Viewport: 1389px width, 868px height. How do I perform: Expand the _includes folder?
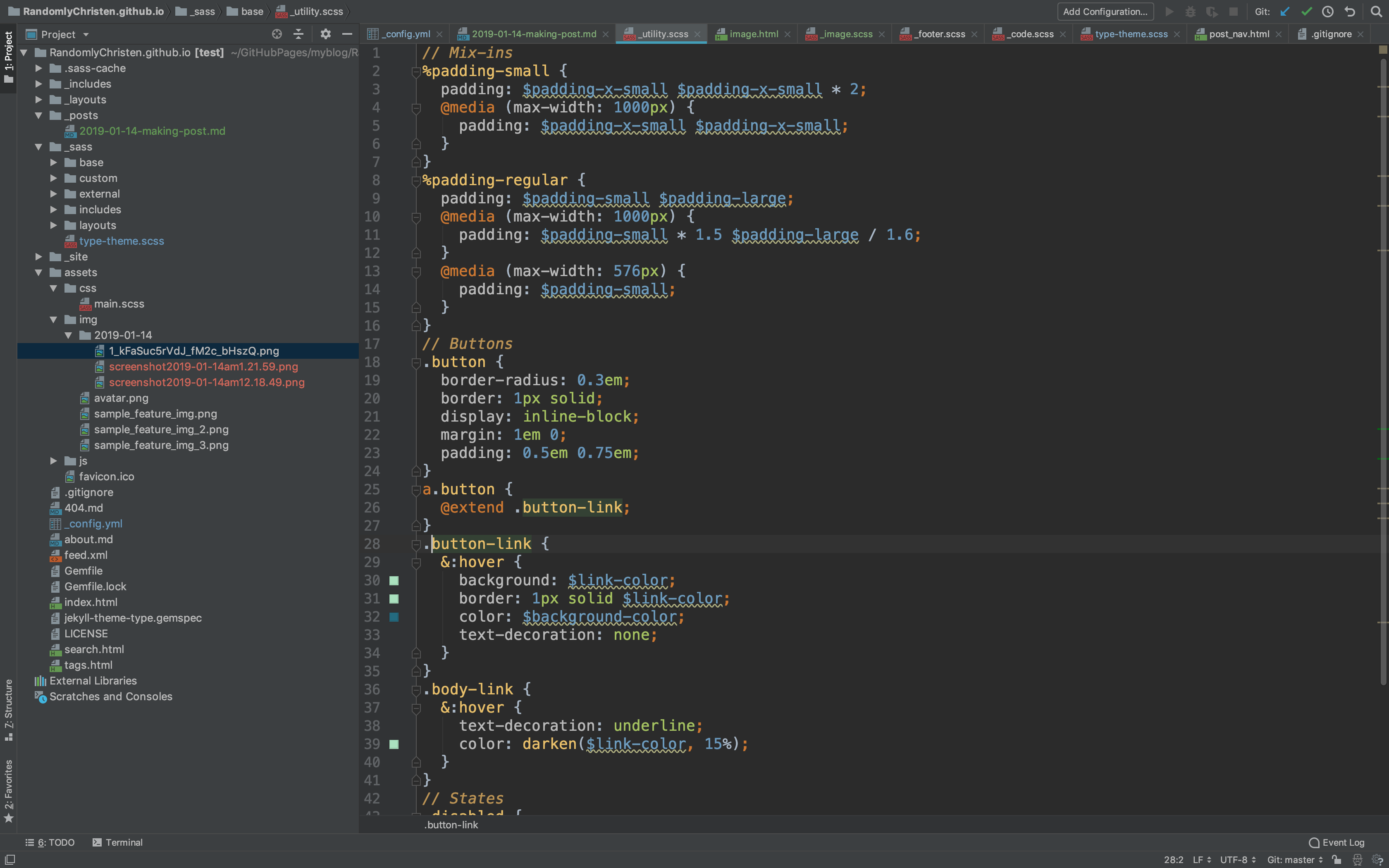click(x=38, y=84)
